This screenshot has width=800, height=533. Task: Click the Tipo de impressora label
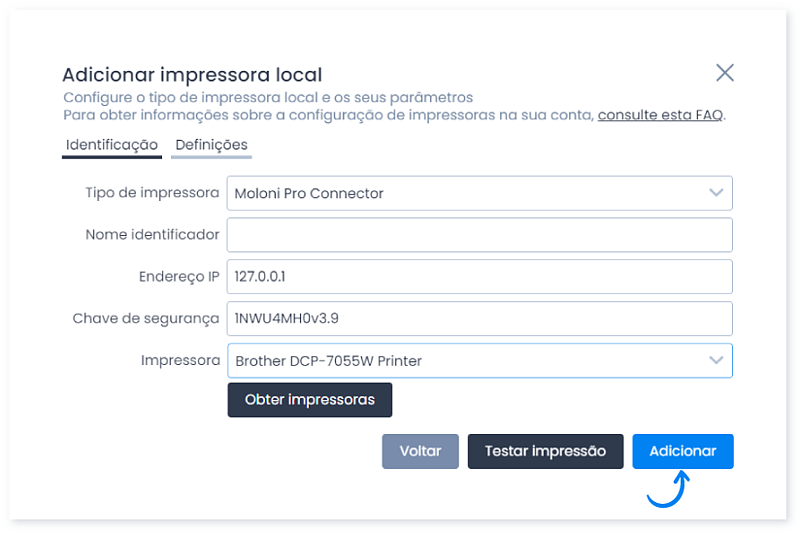(x=152, y=193)
